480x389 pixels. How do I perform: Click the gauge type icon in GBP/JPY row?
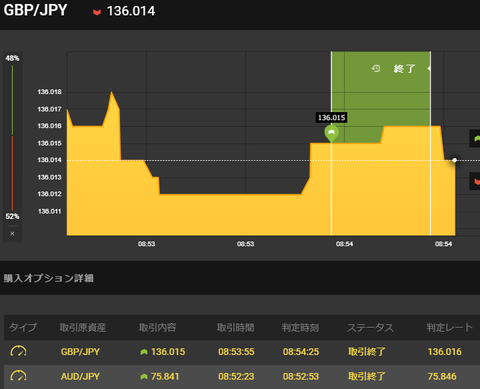click(x=18, y=351)
